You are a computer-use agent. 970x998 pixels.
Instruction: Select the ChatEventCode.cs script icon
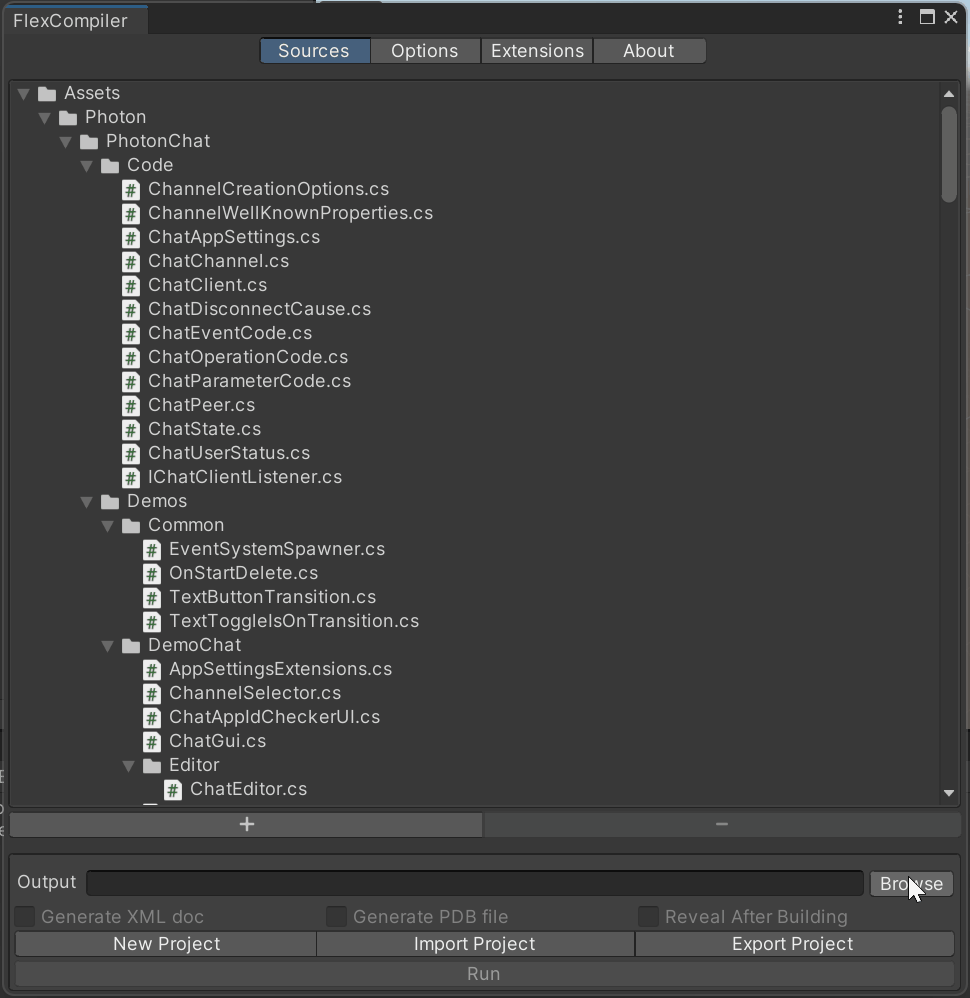click(x=131, y=334)
